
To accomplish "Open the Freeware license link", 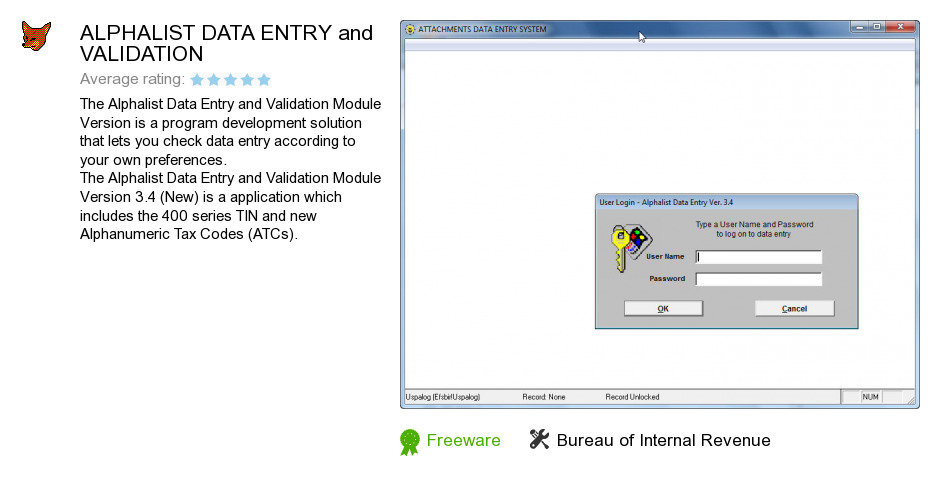I will point(463,440).
